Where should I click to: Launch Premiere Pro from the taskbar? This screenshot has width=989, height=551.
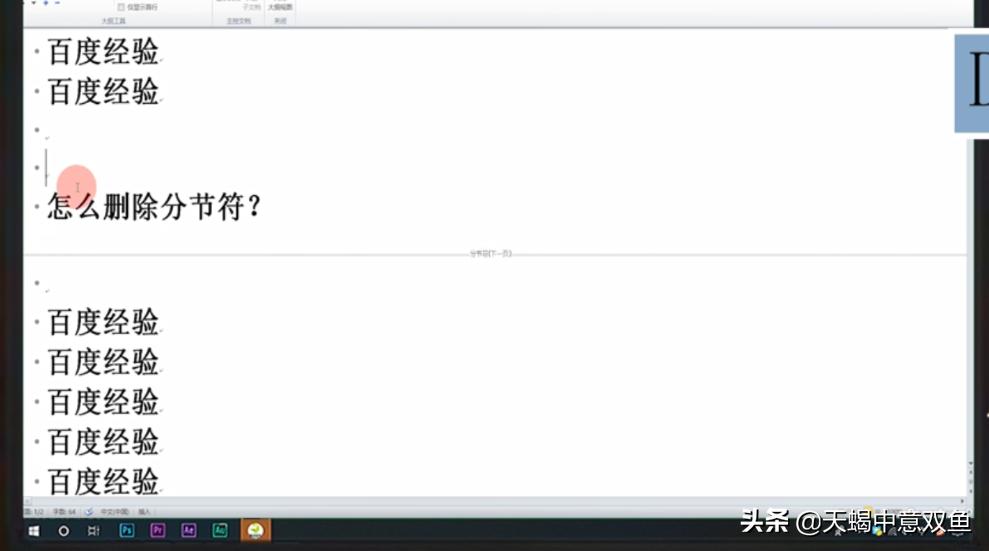click(158, 530)
